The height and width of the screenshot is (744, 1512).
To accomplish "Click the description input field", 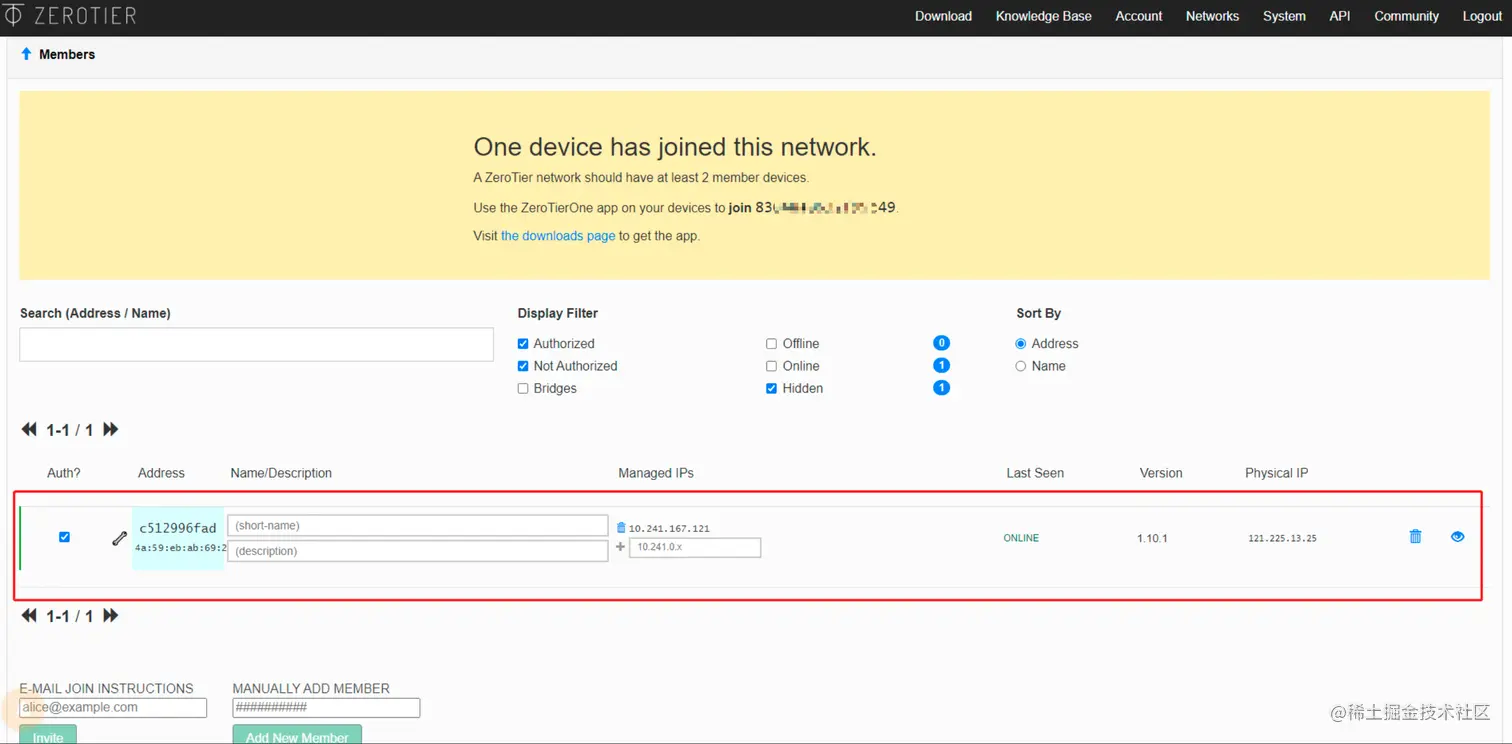I will click(x=418, y=551).
